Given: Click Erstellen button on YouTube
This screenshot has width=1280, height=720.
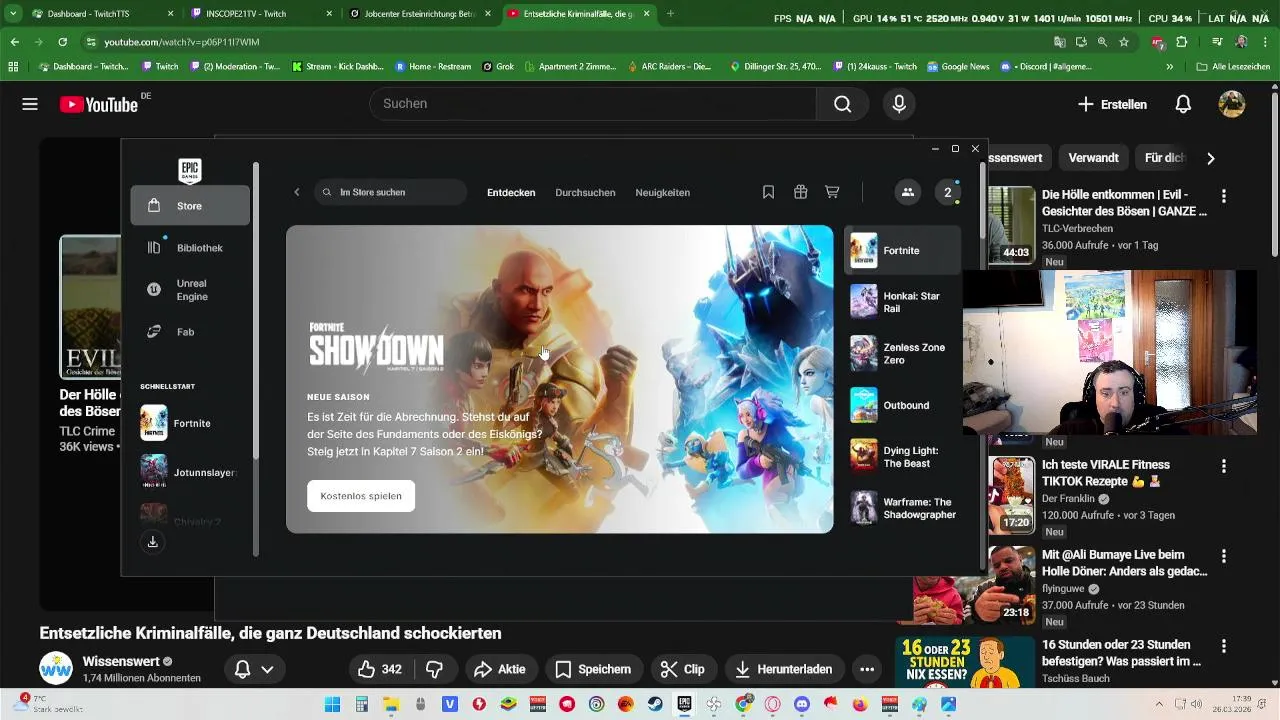Looking at the screenshot, I should point(1112,104).
